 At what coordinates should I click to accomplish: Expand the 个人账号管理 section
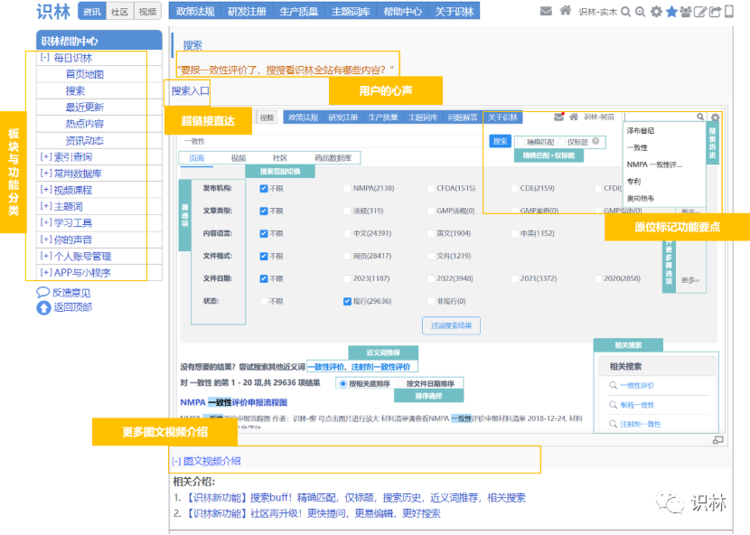(x=46, y=256)
